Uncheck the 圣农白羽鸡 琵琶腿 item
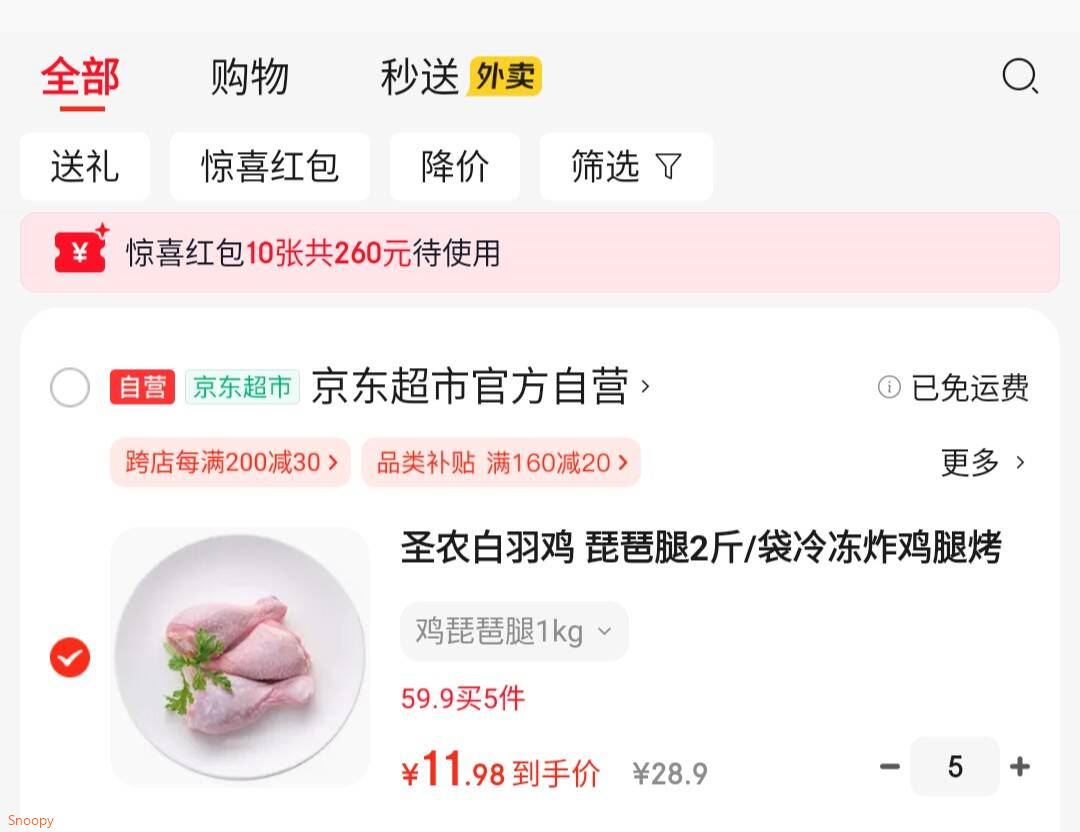Image resolution: width=1080 pixels, height=832 pixels. point(70,657)
